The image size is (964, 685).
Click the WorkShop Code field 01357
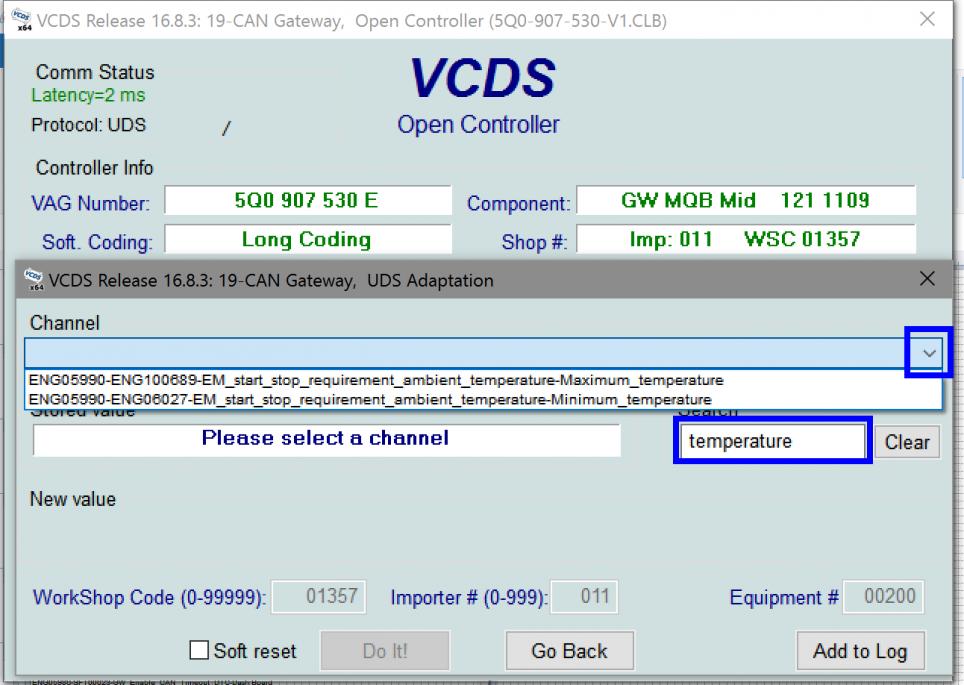(x=319, y=596)
